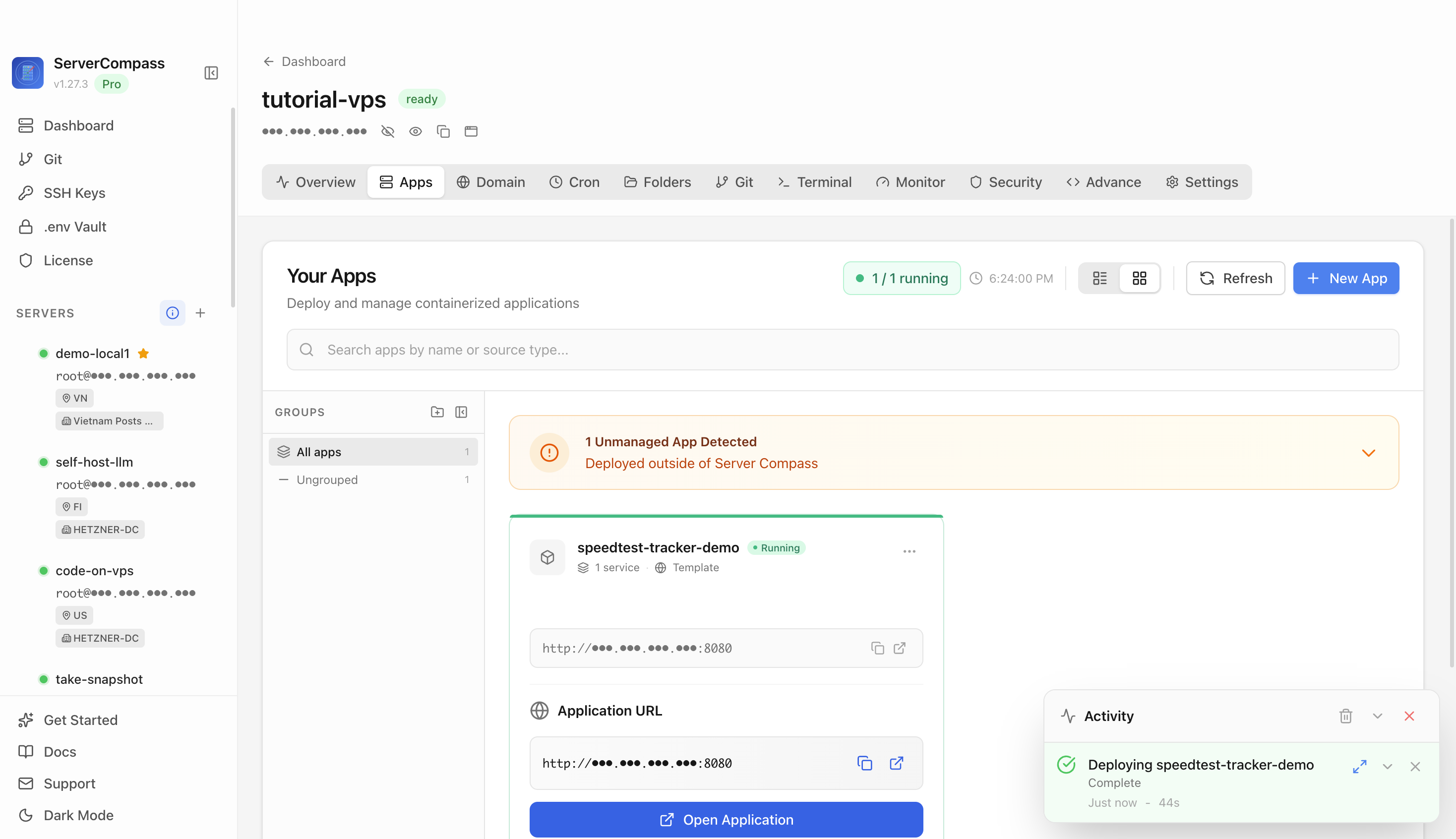
Task: Open speedtest-tracker-demo more options menu
Action: tap(909, 551)
